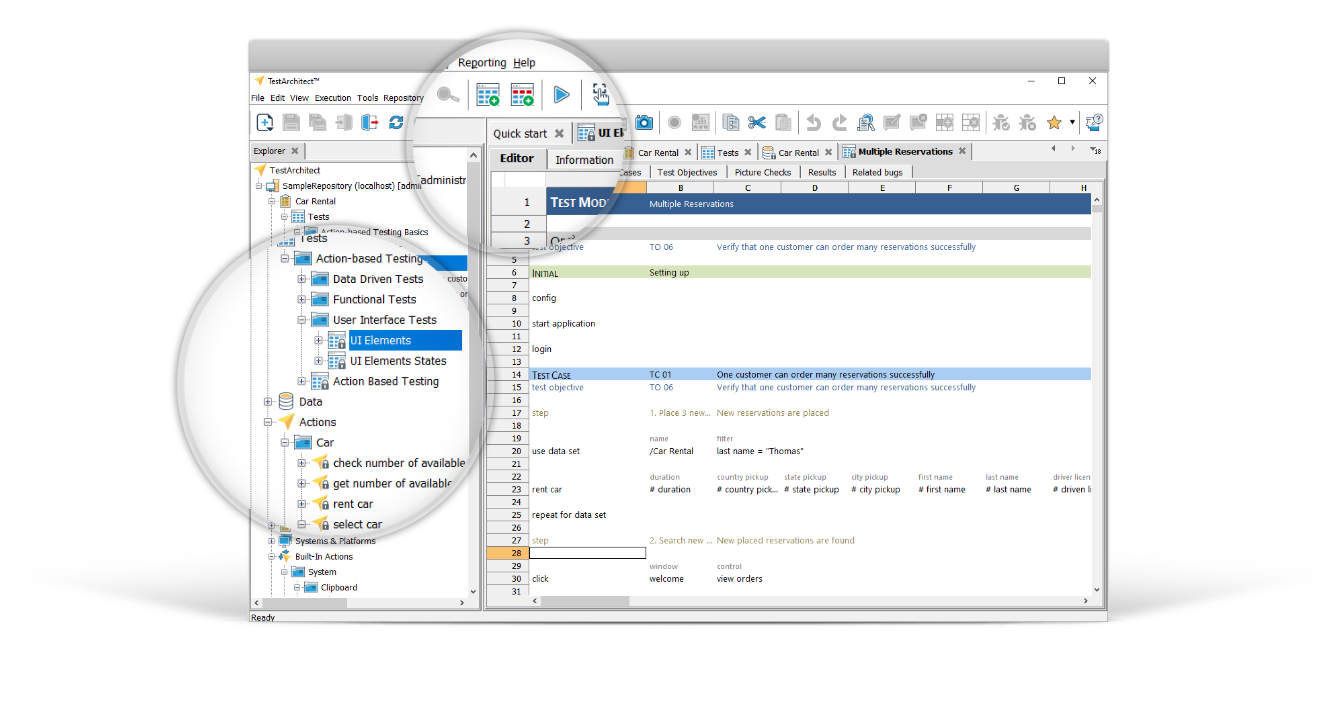Run the test with the Play icon
Viewport: 1344px width, 706px height.
[x=561, y=95]
